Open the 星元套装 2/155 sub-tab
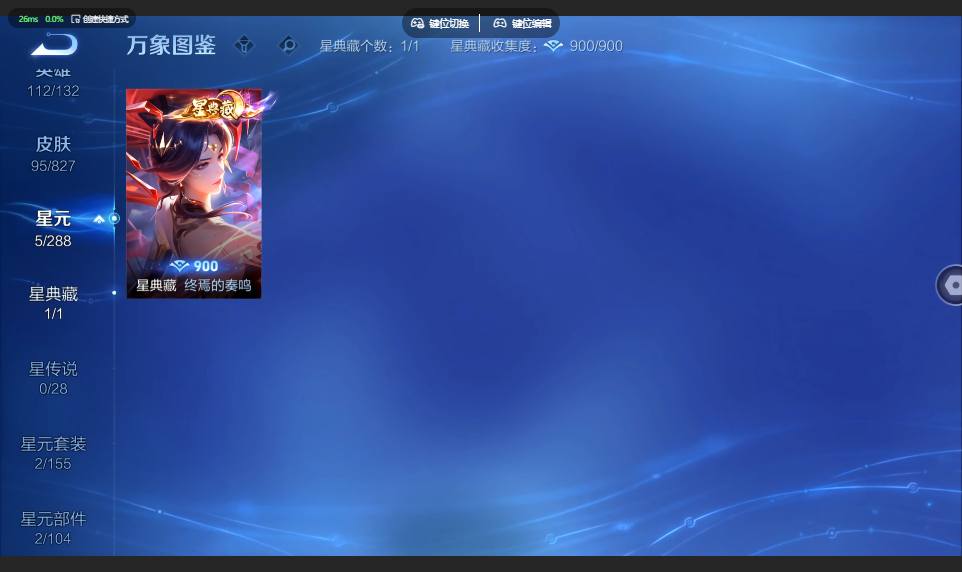 pyautogui.click(x=53, y=453)
